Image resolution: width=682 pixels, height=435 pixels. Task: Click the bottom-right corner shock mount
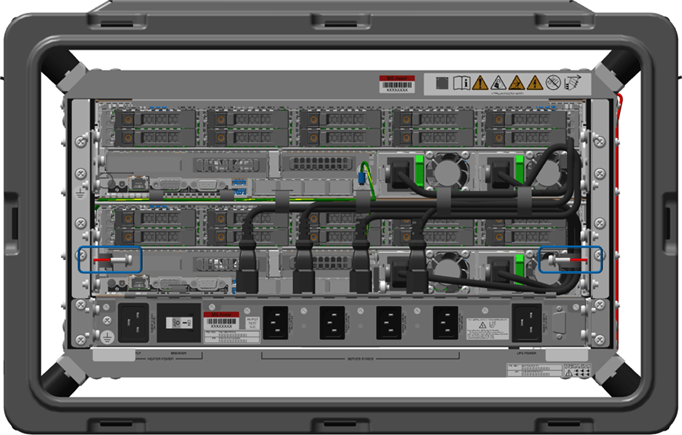point(617,375)
